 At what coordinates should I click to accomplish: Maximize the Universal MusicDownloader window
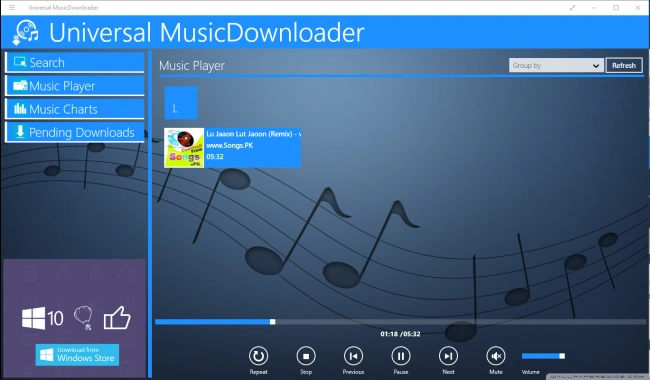tap(616, 7)
